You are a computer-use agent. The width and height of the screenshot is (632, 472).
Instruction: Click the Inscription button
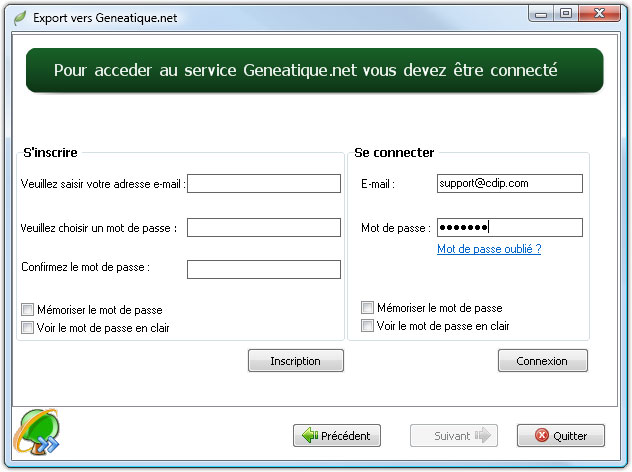[296, 361]
